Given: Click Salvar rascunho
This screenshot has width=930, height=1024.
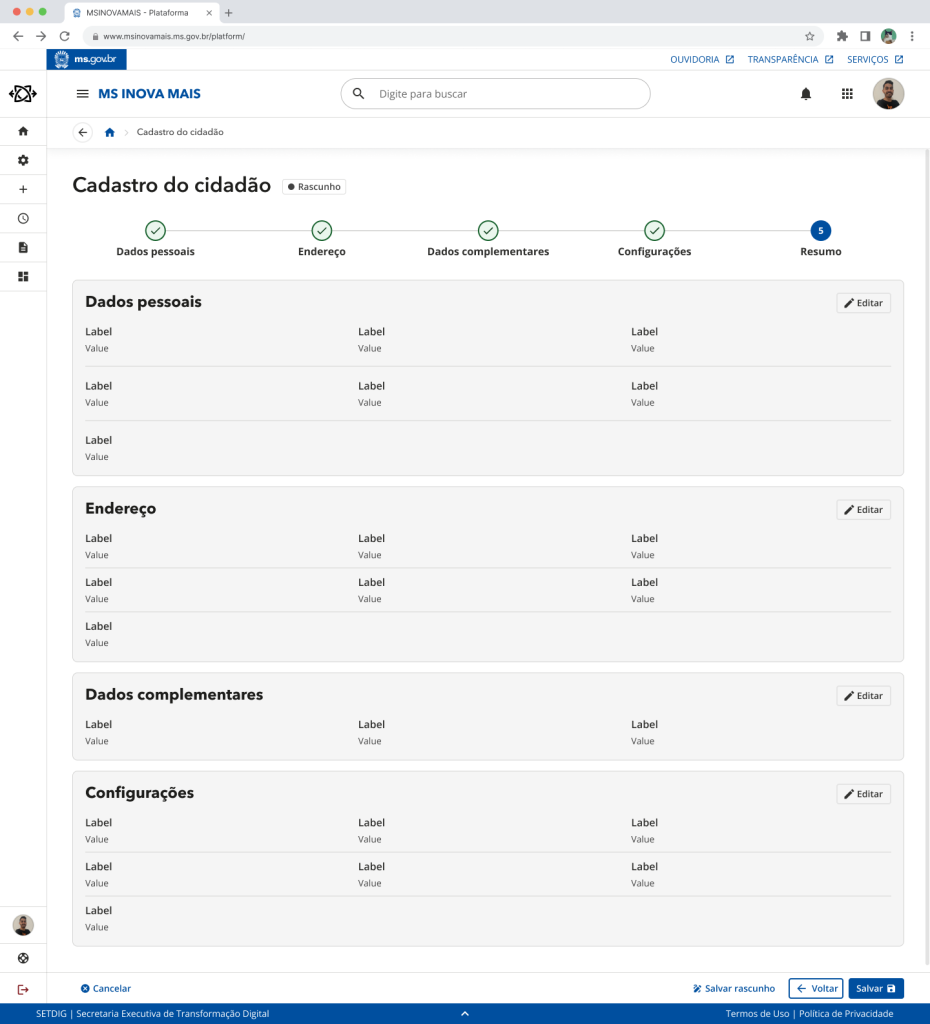Looking at the screenshot, I should (x=733, y=988).
